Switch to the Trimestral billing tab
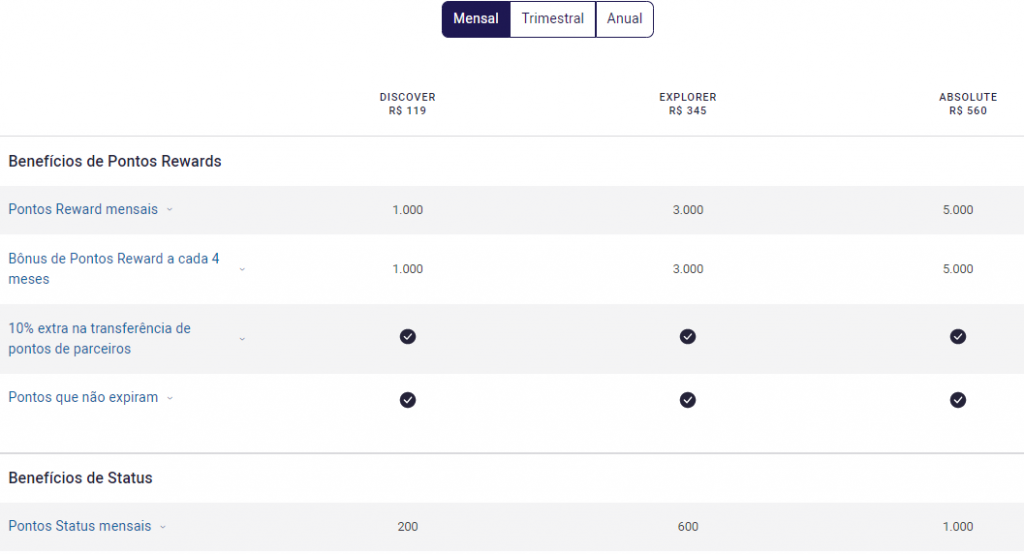Image resolution: width=1024 pixels, height=554 pixels. click(x=552, y=19)
